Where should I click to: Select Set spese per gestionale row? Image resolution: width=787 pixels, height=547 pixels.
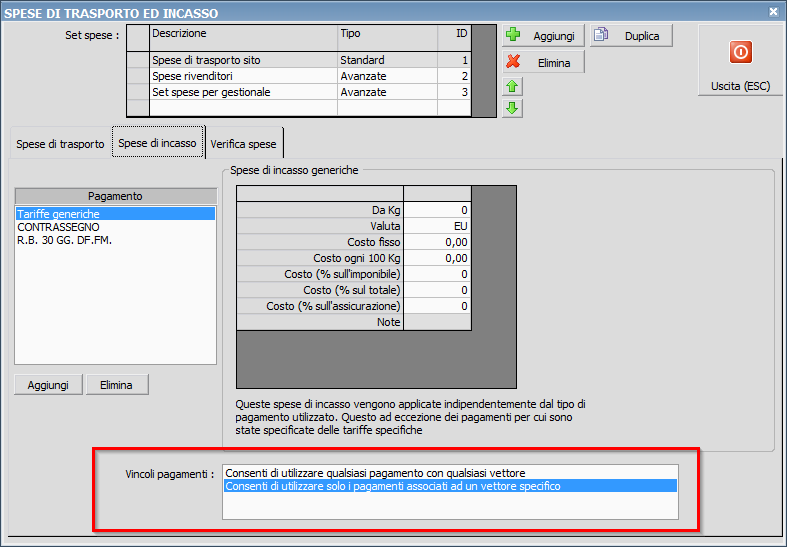point(298,92)
